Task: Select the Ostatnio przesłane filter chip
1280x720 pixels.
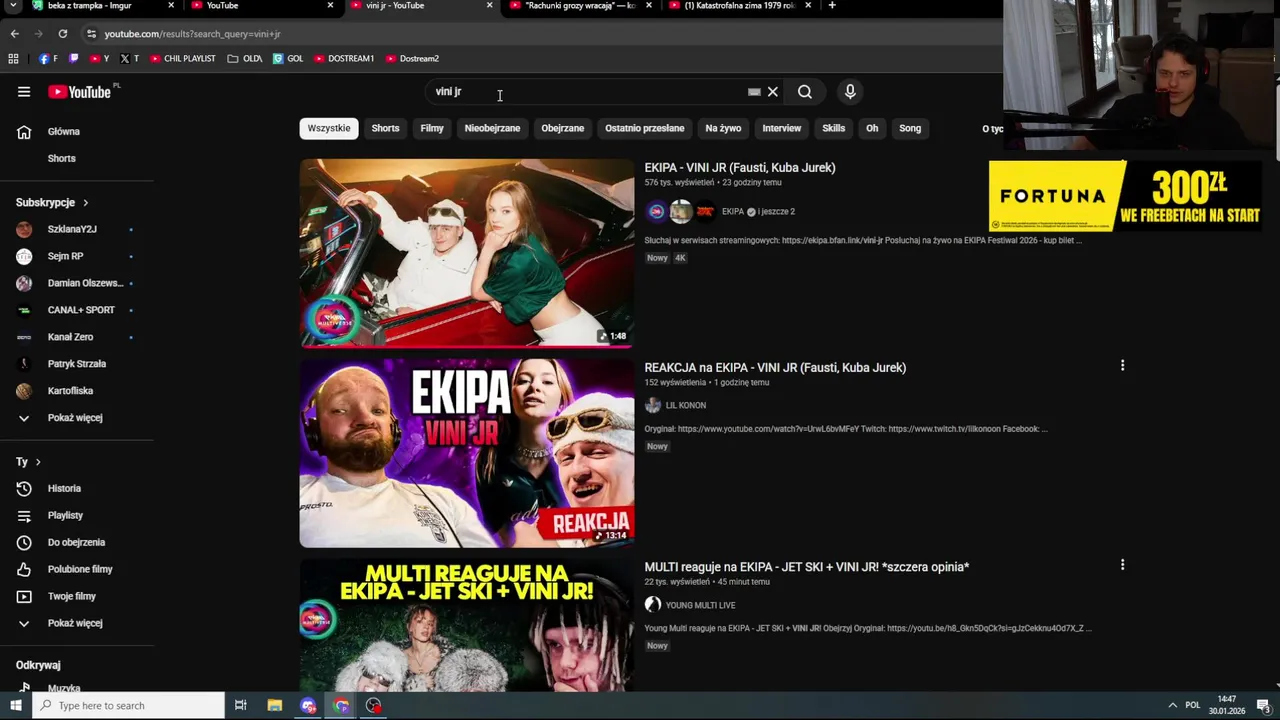Action: 644,128
